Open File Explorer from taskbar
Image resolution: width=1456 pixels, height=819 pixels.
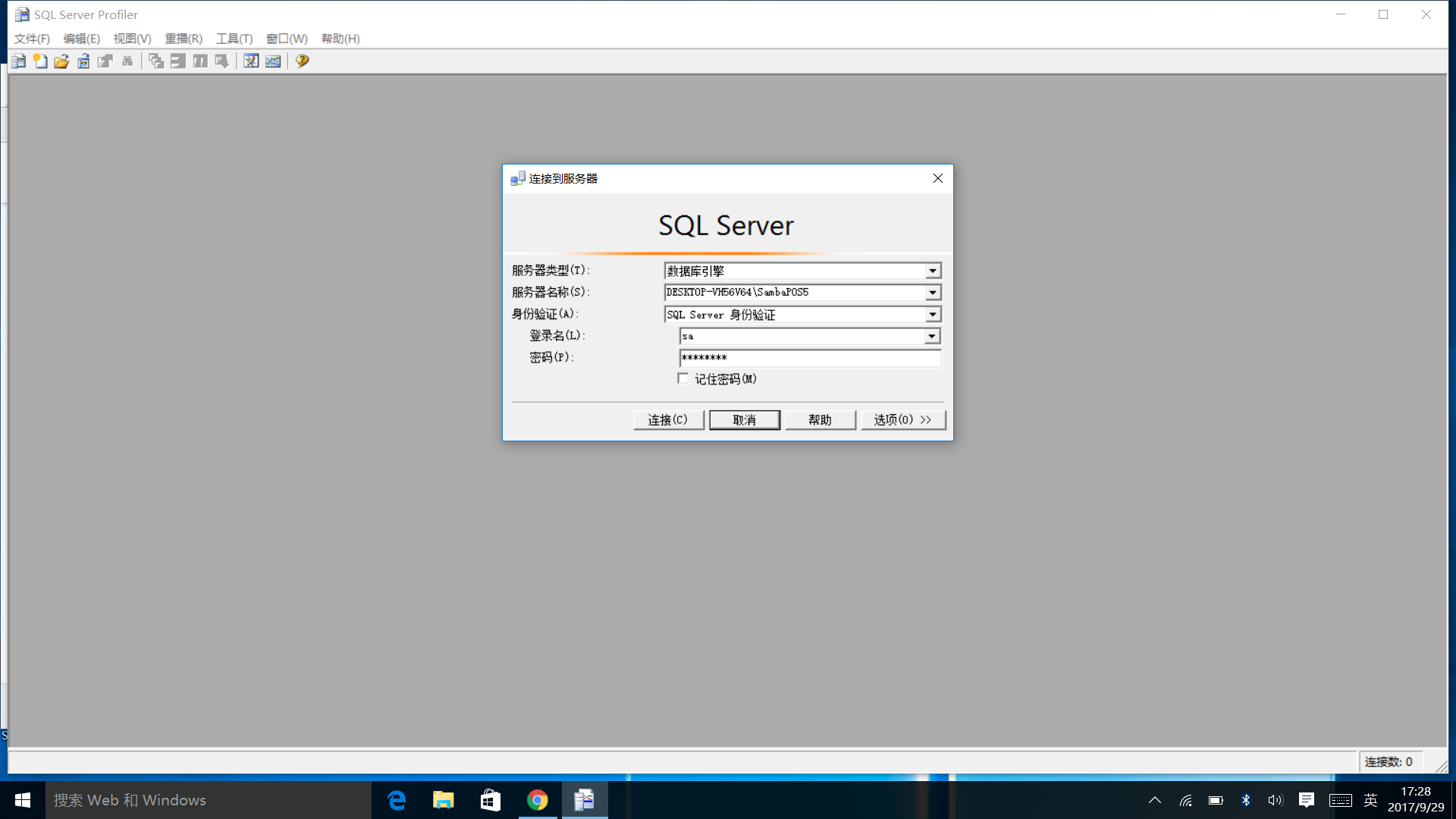point(444,800)
